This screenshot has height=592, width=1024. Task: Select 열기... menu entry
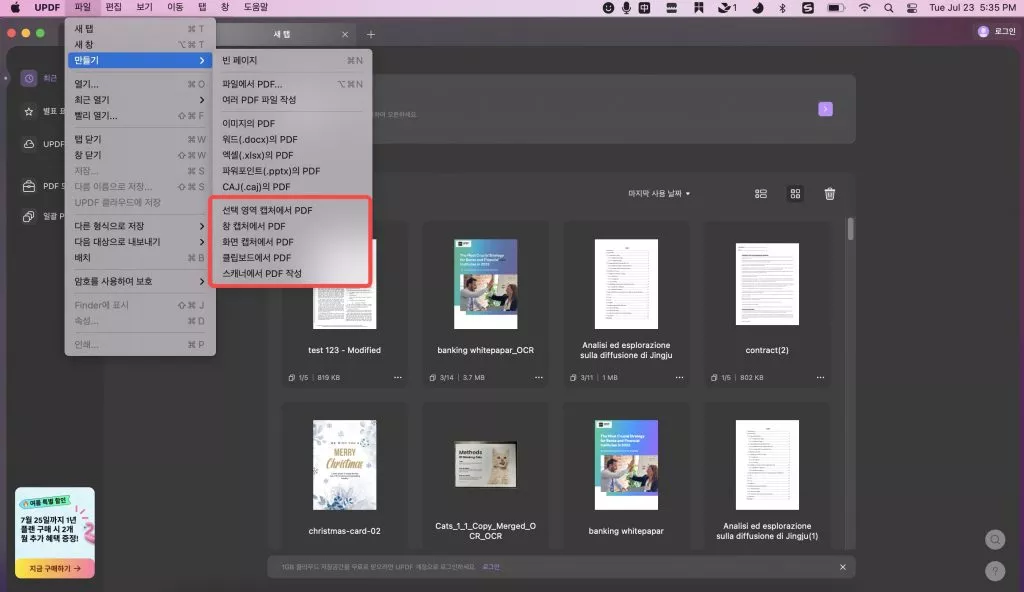click(x=140, y=84)
